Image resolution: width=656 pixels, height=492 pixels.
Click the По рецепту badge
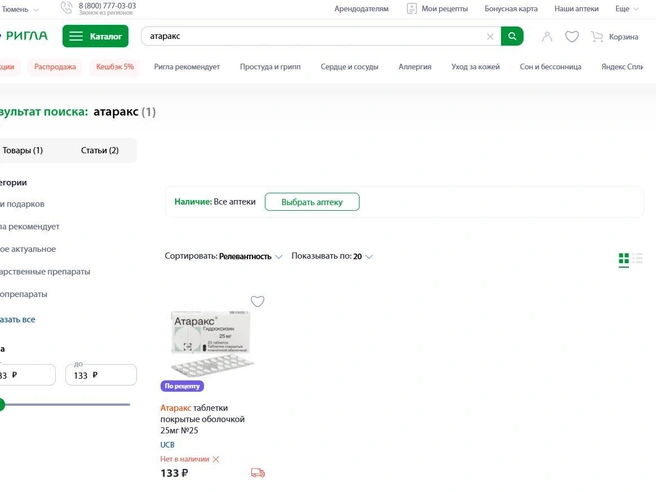coord(182,386)
